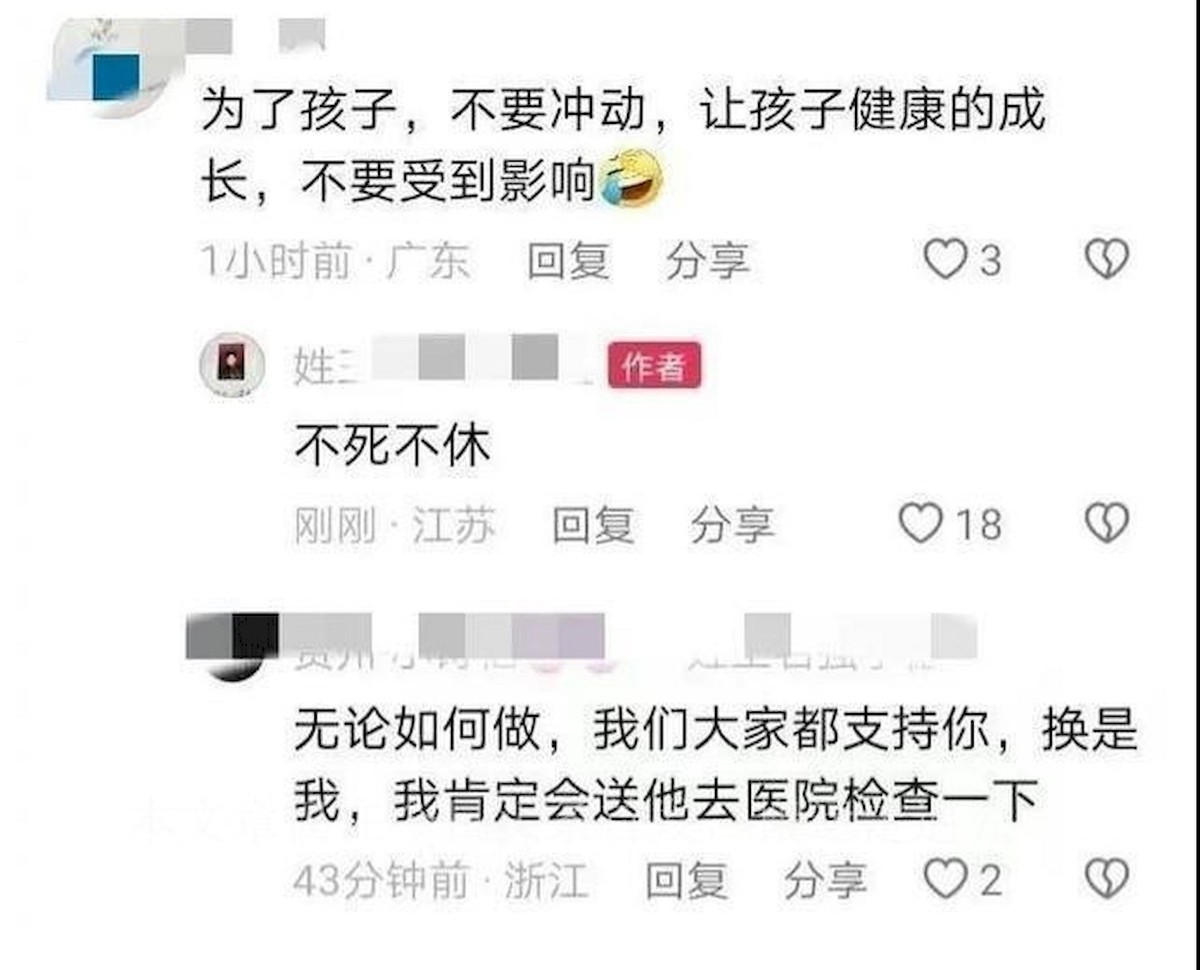Screen dimensions: 1200x970
Task: Click 分享 under the 浙江 comment
Action: [x=826, y=880]
